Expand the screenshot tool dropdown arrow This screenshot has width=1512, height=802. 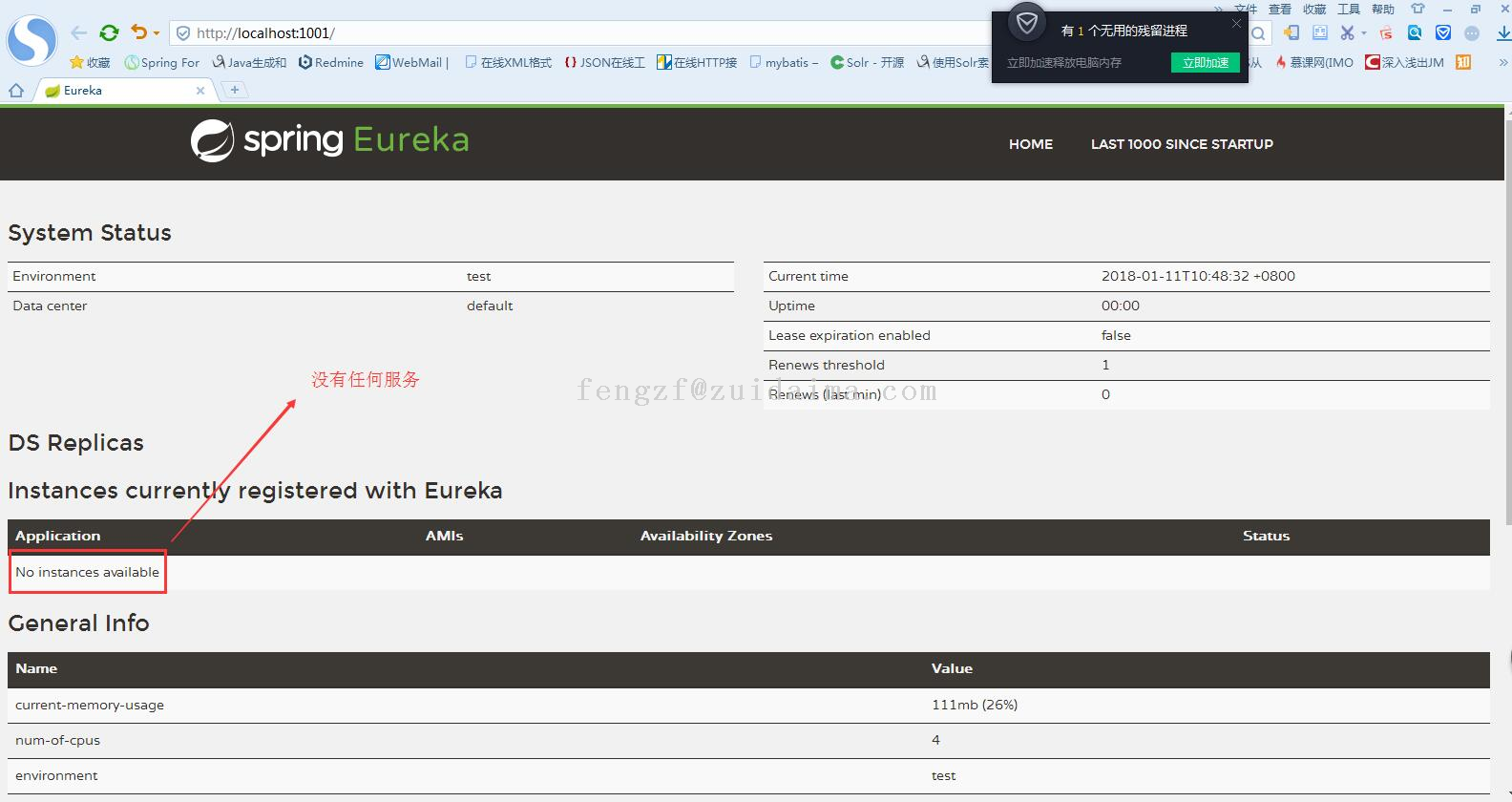[x=1364, y=33]
